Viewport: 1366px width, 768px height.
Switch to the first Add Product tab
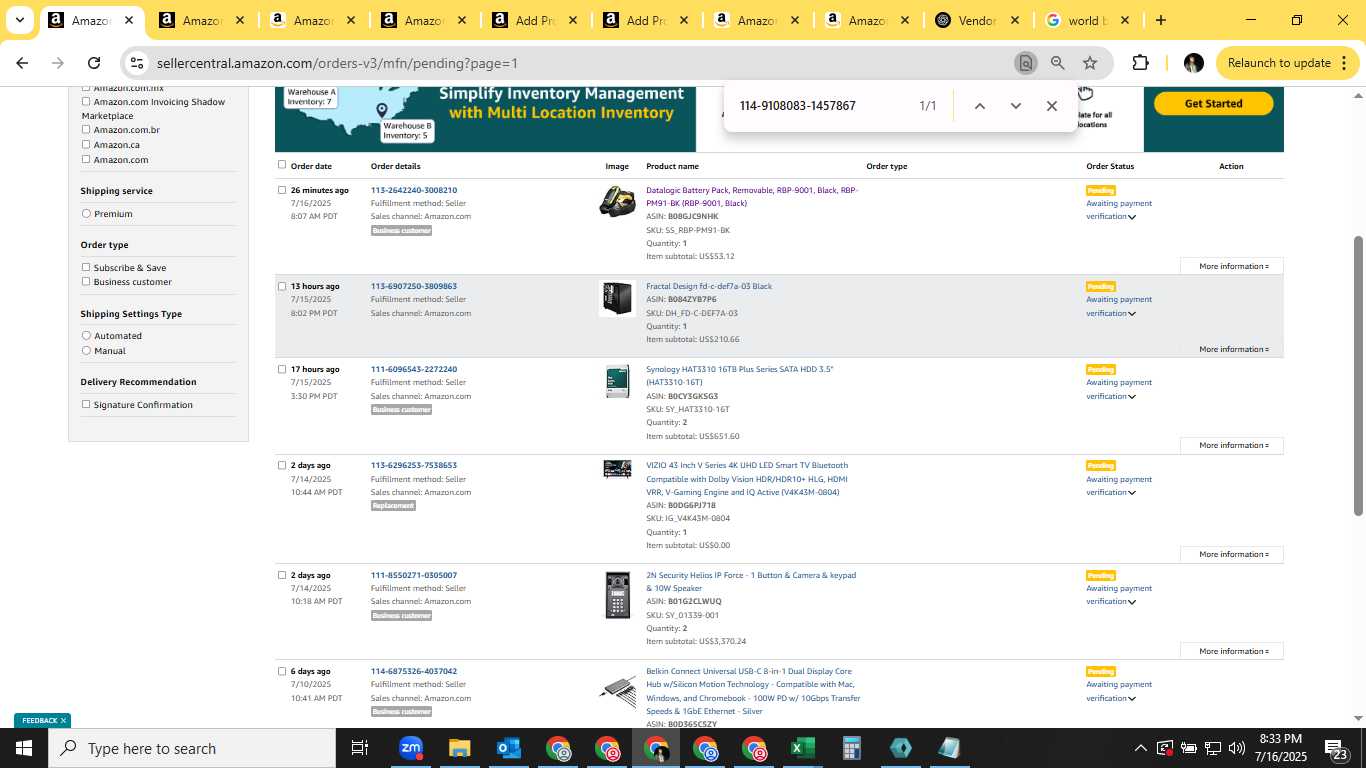click(x=536, y=20)
